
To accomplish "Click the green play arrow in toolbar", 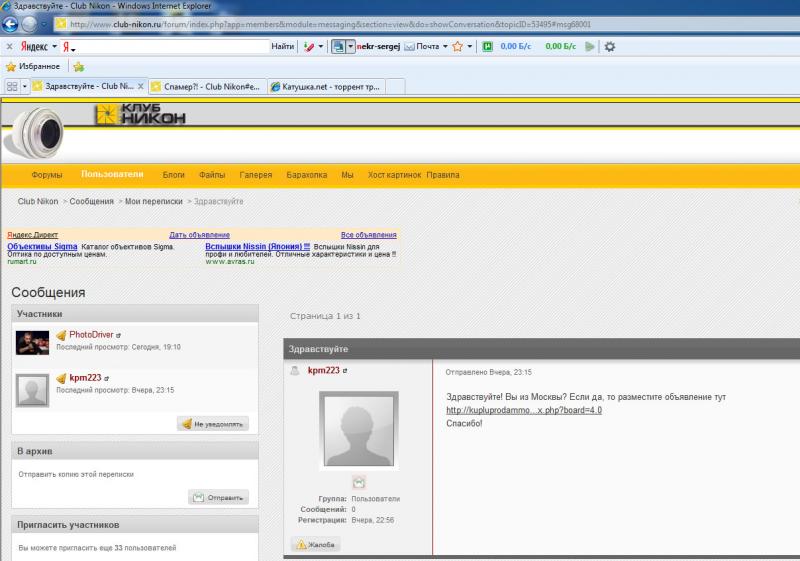I will [x=590, y=46].
